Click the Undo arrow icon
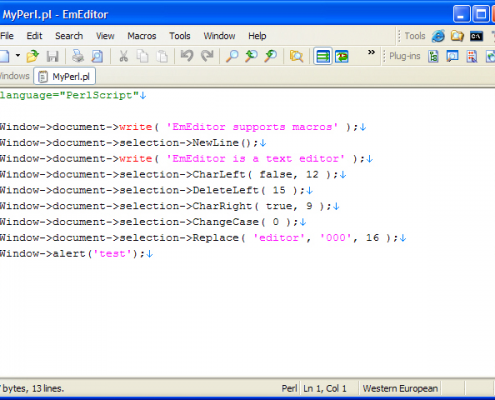Image resolution: width=495 pixels, height=400 pixels. click(x=187, y=56)
